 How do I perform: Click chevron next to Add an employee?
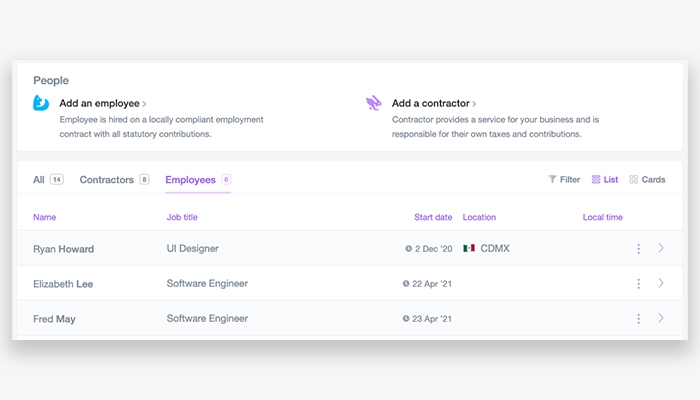coord(144,104)
